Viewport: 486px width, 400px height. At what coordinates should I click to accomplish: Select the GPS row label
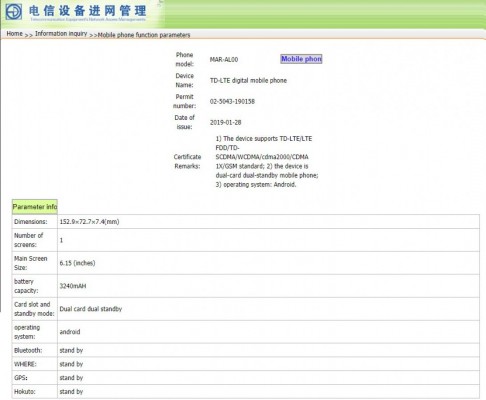click(21, 378)
